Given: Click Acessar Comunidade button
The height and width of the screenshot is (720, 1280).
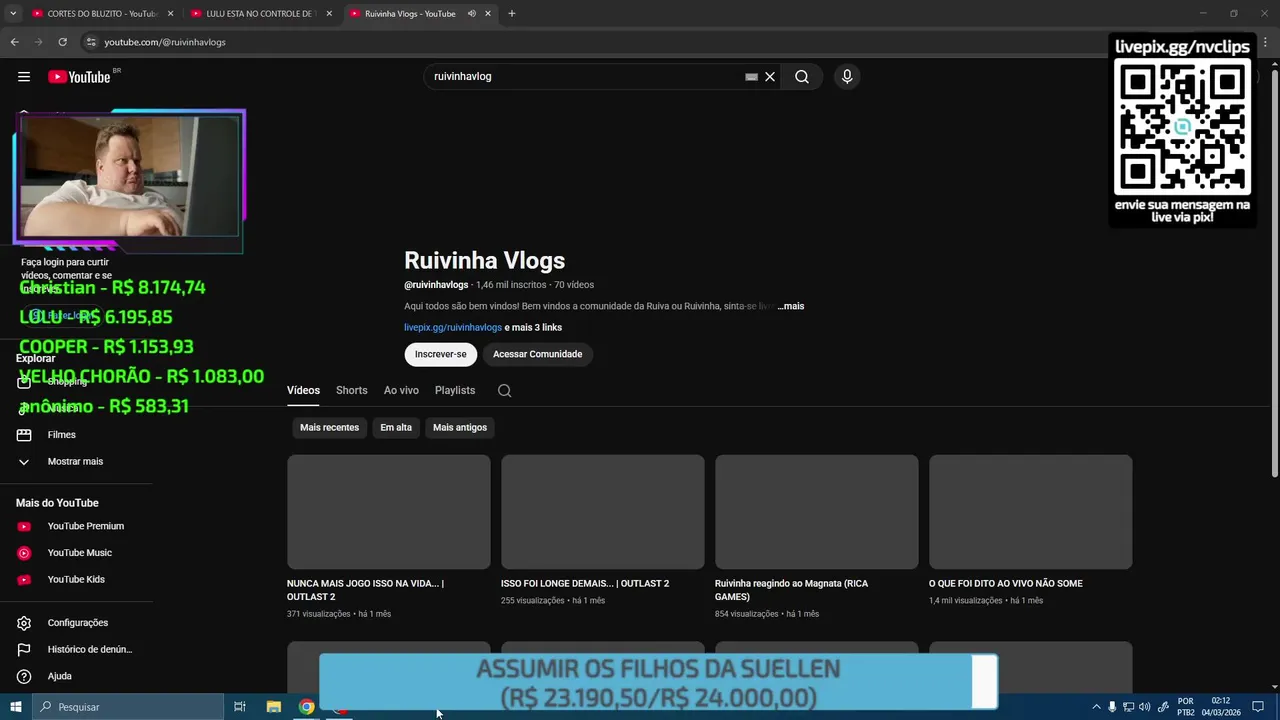Looking at the screenshot, I should pyautogui.click(x=537, y=354).
